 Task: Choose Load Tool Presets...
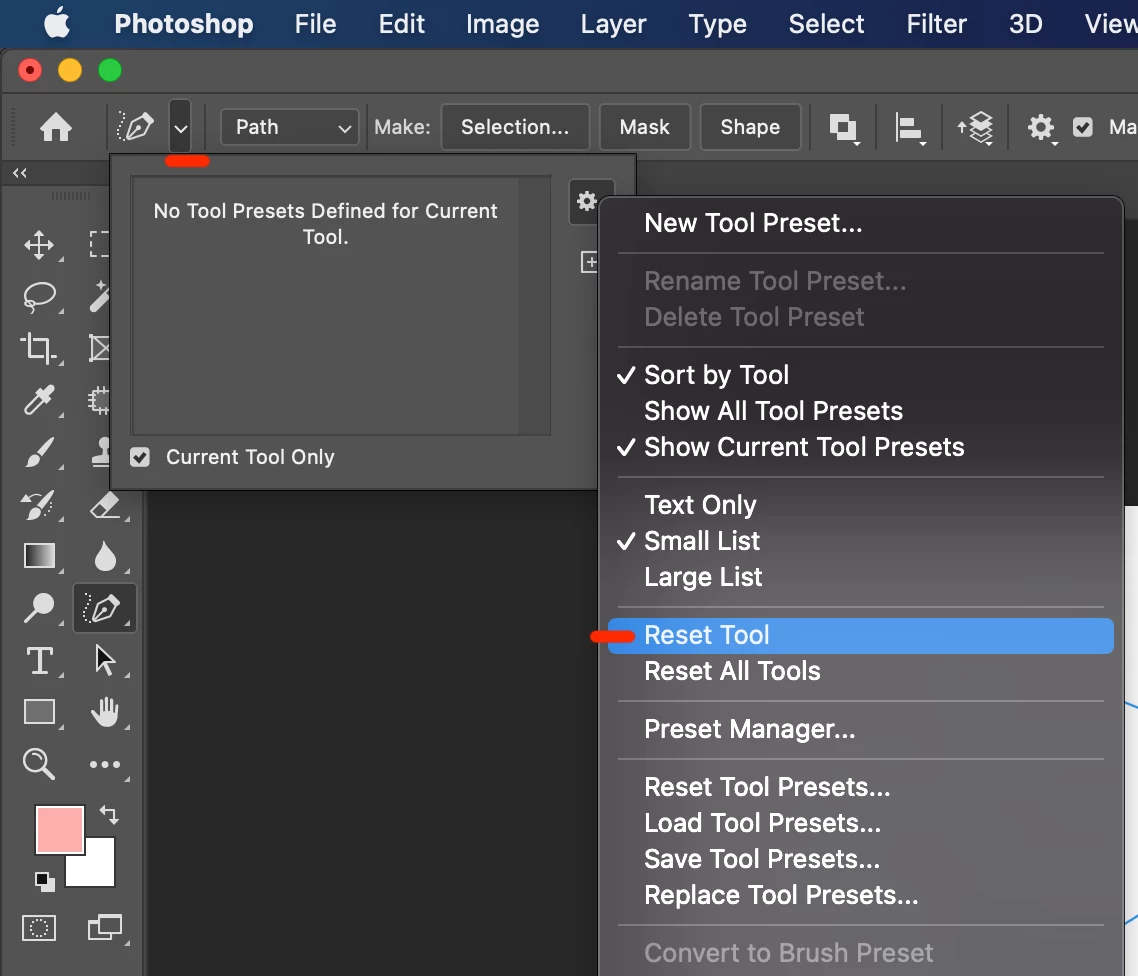tap(860, 824)
